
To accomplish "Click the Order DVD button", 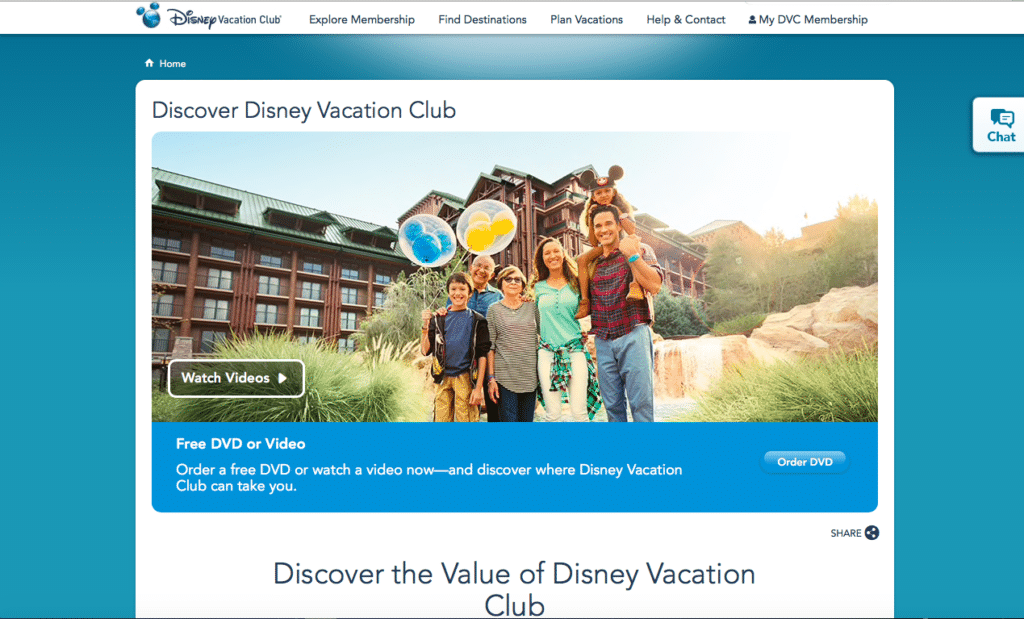I will click(x=805, y=462).
